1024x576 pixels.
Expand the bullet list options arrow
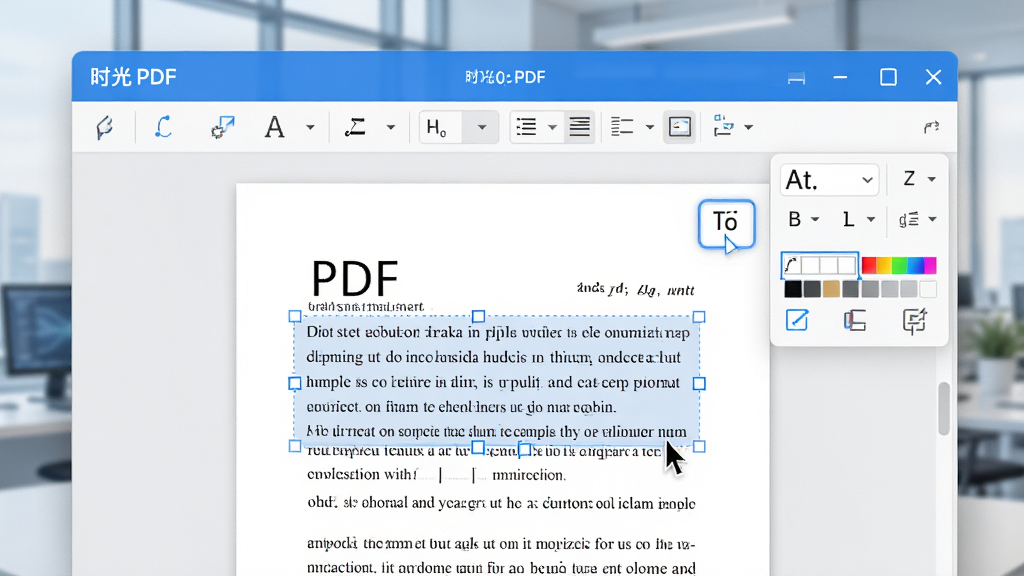(x=552, y=127)
